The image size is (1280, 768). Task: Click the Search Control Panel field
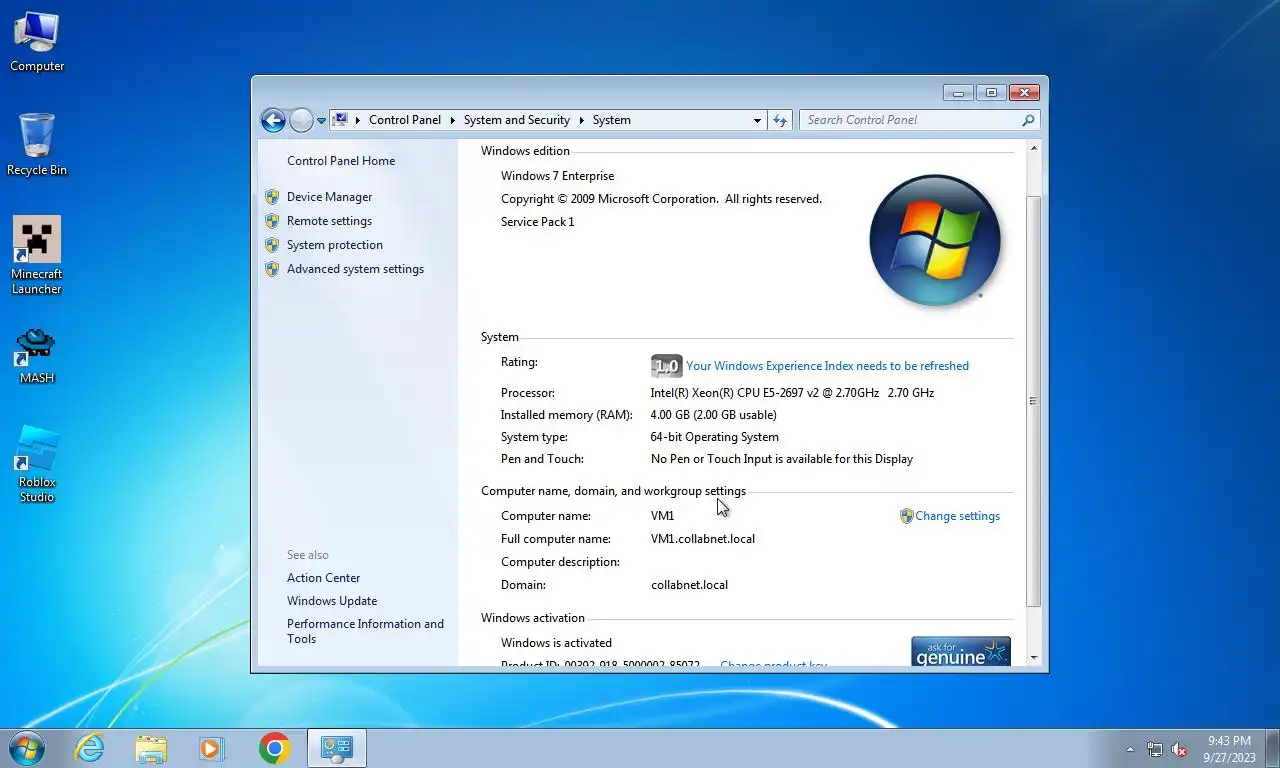[910, 120]
